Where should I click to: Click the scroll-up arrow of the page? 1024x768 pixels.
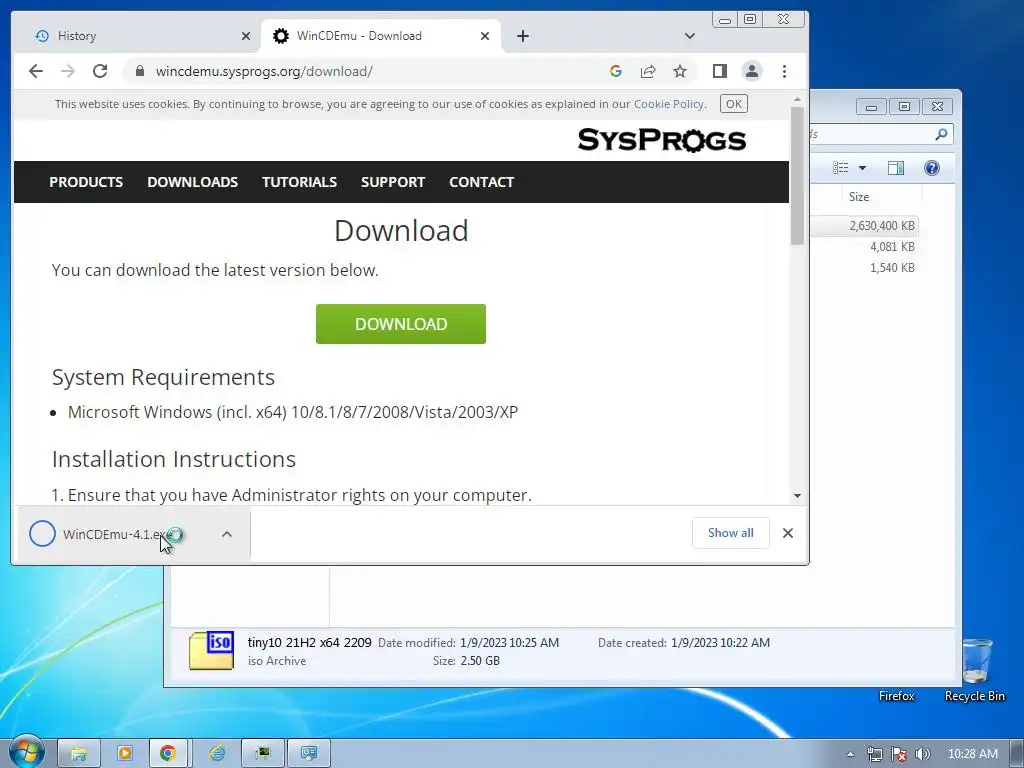797,100
